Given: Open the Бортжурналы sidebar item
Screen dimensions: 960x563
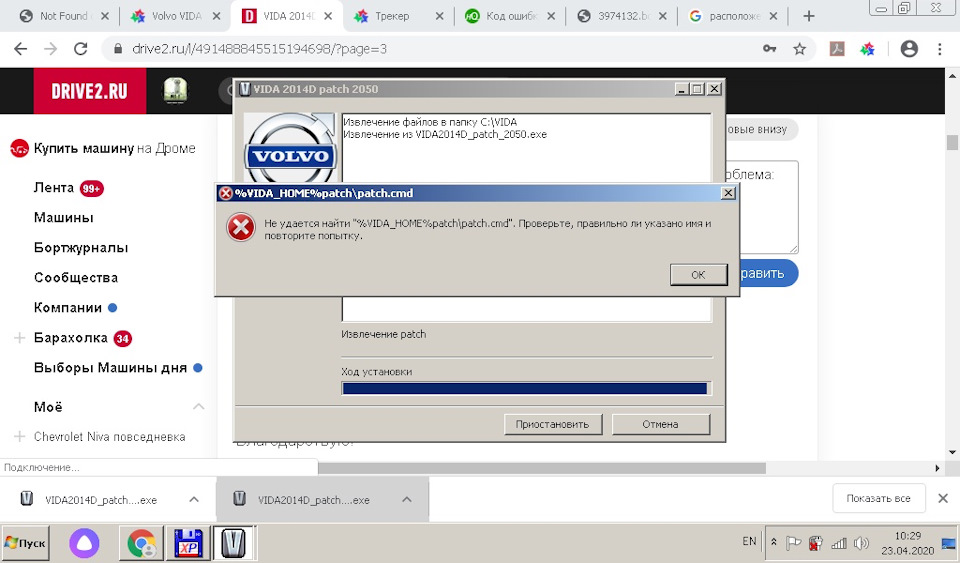Looking at the screenshot, I should pos(81,248).
